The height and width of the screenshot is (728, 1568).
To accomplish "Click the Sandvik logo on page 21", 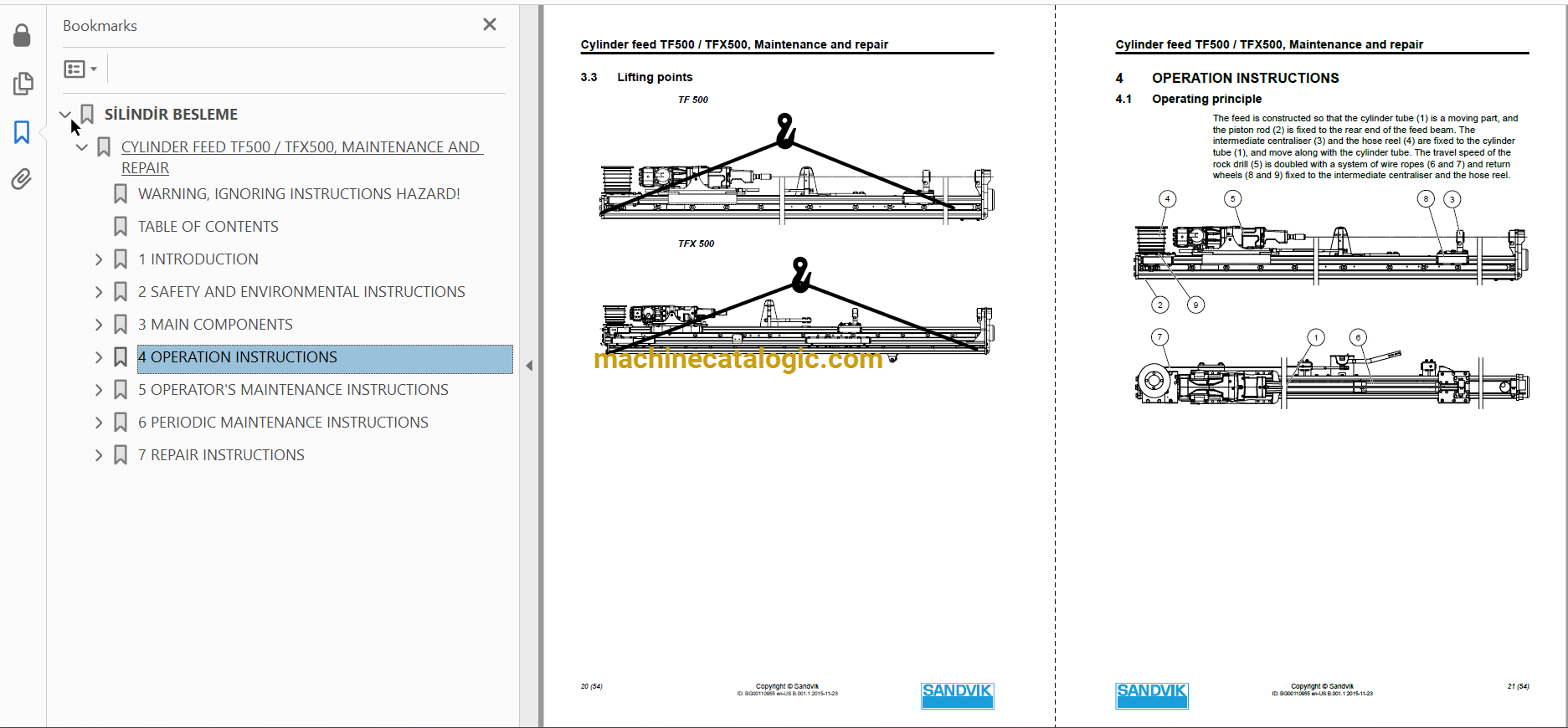I will pos(1151,695).
